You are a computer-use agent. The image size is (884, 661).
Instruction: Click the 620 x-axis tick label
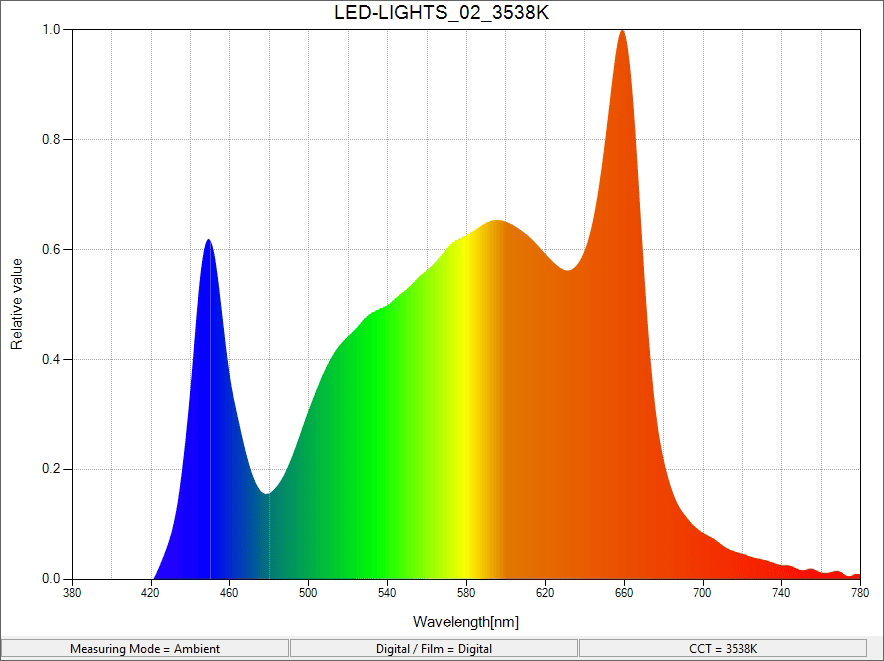(x=545, y=593)
